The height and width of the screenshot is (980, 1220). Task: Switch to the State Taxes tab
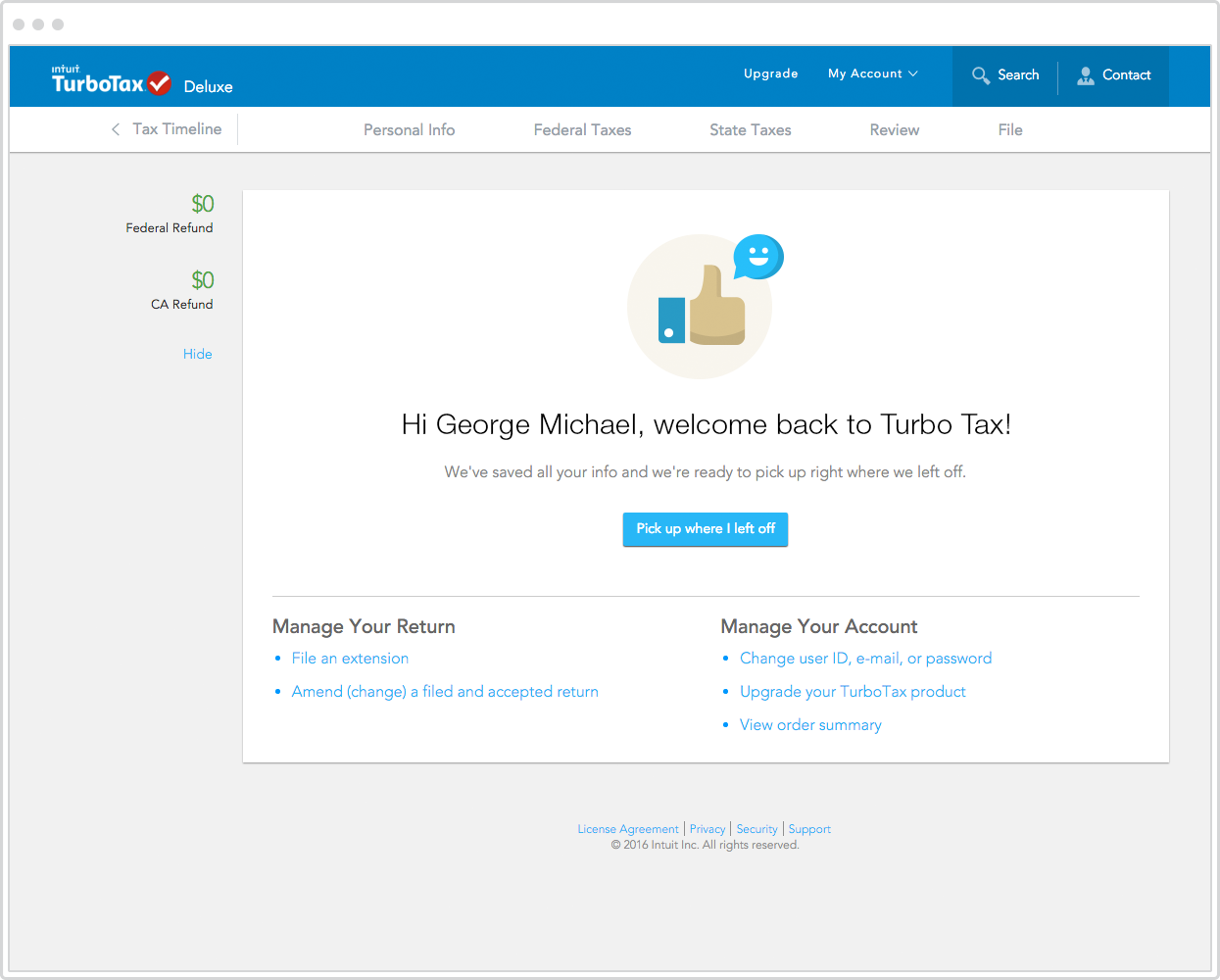[x=751, y=129]
